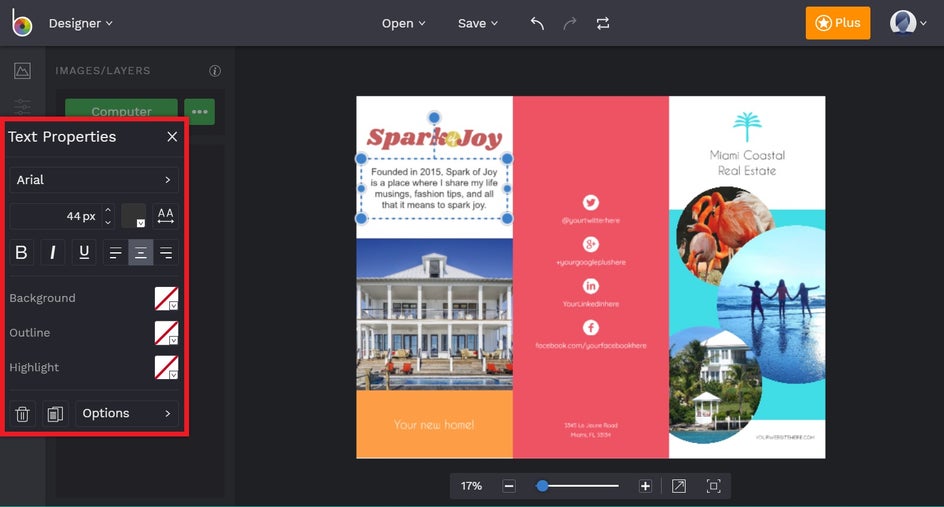Image resolution: width=944 pixels, height=507 pixels.
Task: Toggle Italic text formatting
Action: (x=53, y=252)
